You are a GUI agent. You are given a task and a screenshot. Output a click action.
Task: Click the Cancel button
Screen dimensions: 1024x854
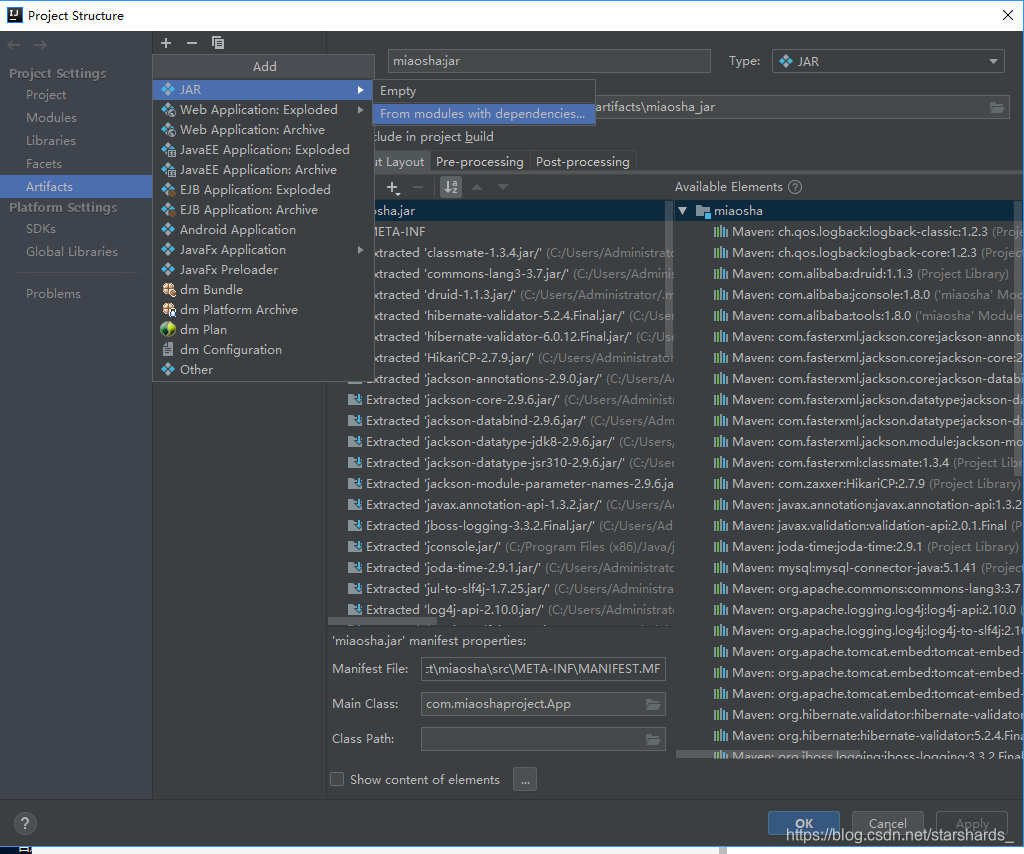tap(888, 823)
